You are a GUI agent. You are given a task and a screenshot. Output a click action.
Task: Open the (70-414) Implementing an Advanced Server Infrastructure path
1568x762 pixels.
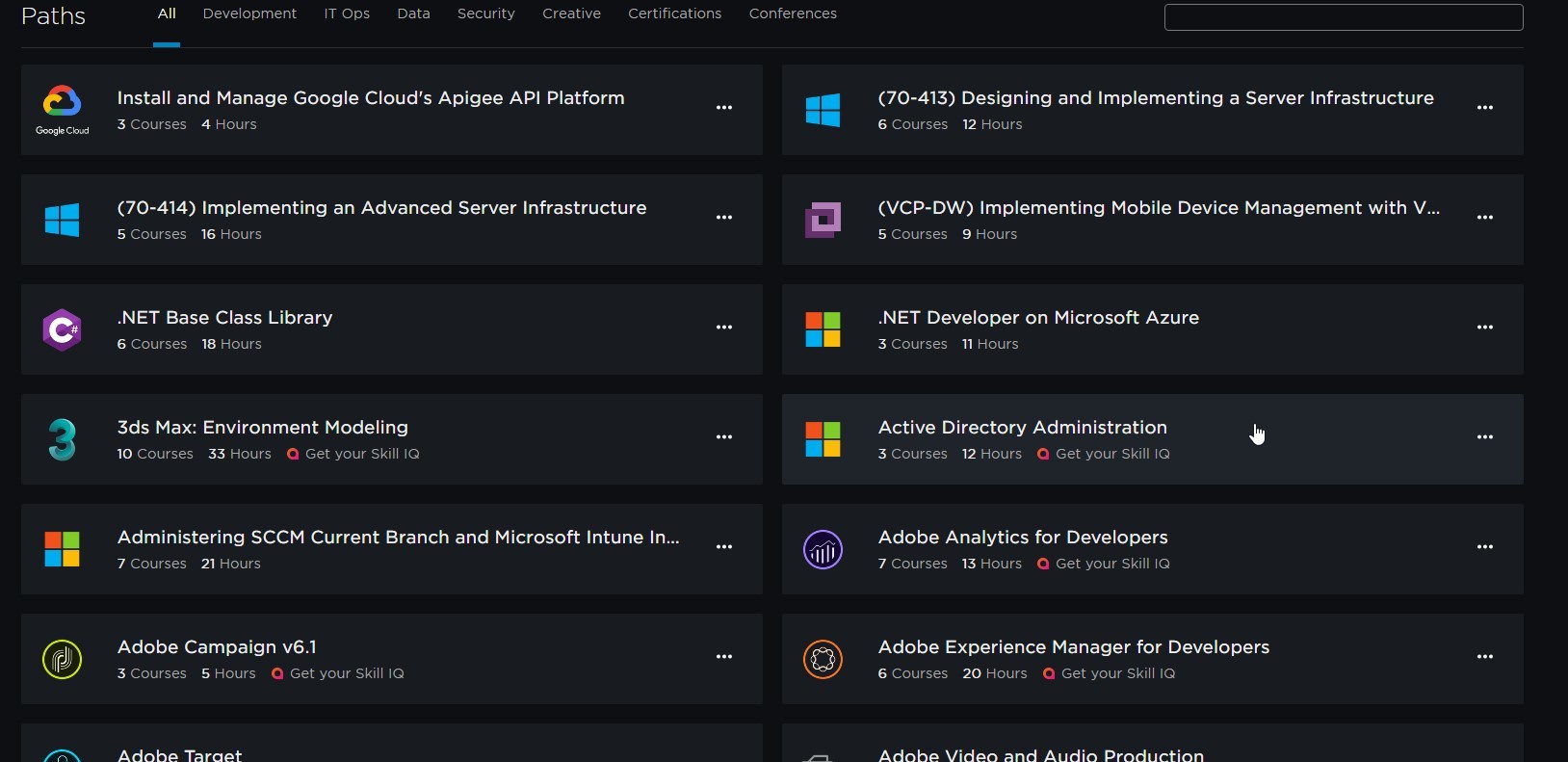point(381,208)
